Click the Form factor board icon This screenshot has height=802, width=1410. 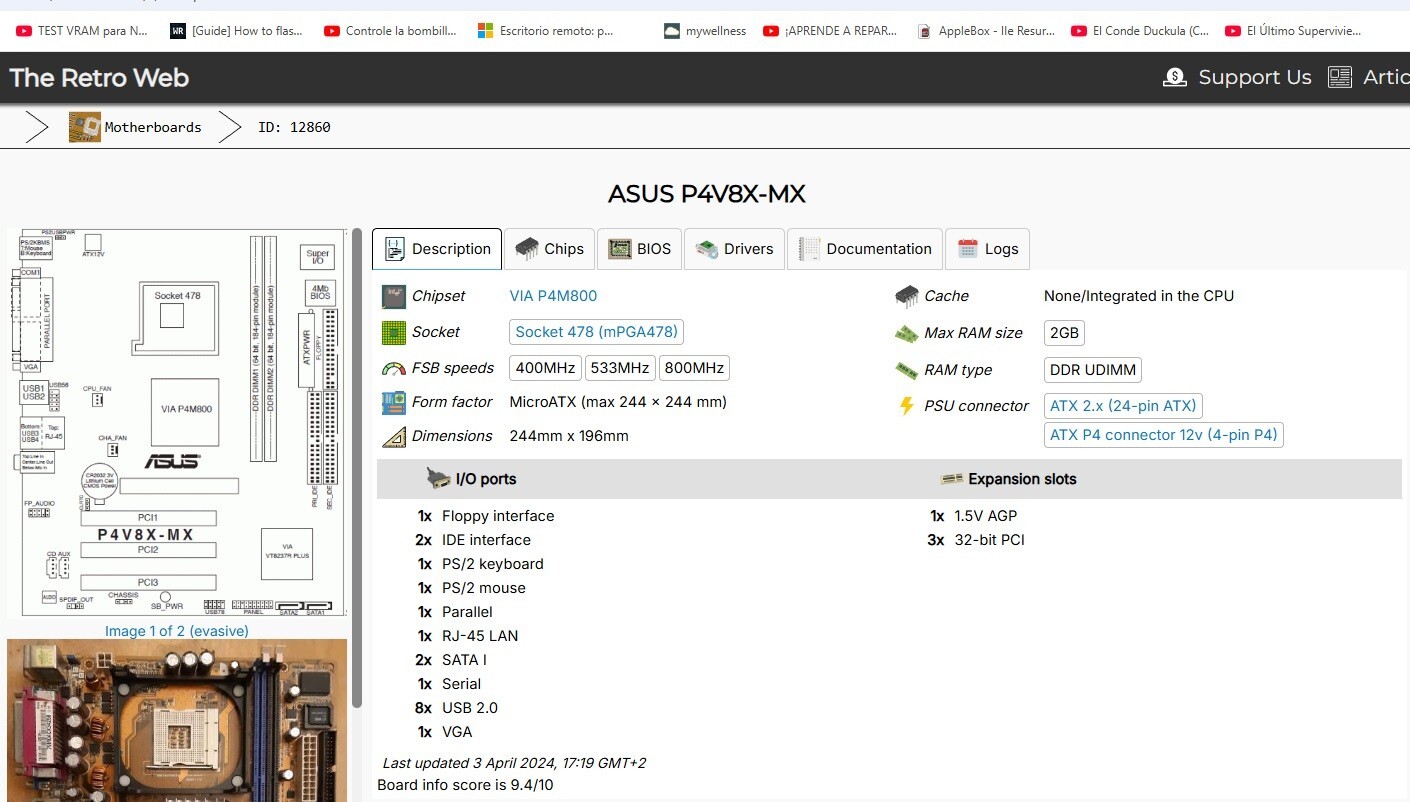[x=394, y=402]
